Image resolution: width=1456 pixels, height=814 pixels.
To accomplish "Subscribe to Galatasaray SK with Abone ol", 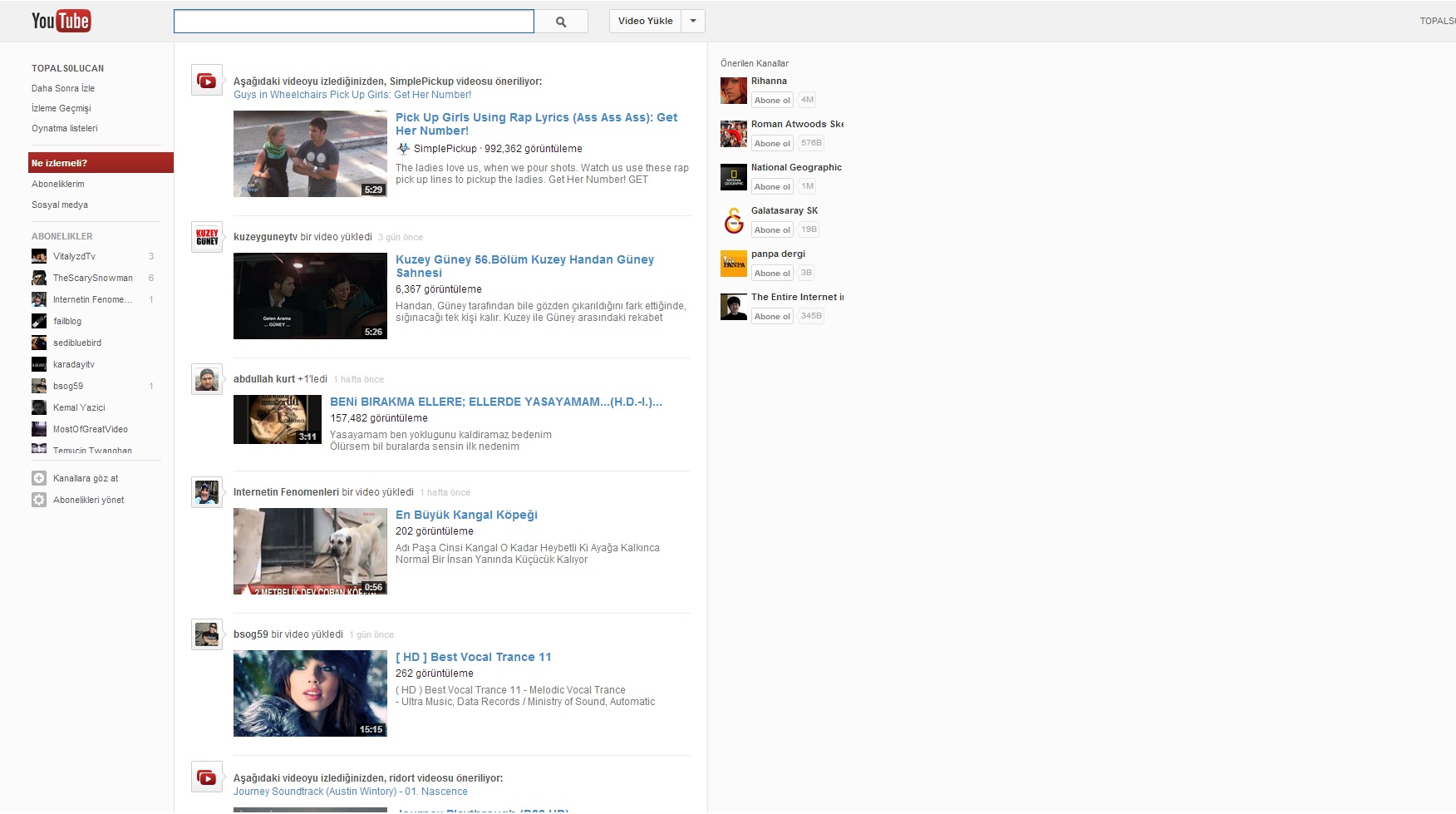I will click(772, 229).
